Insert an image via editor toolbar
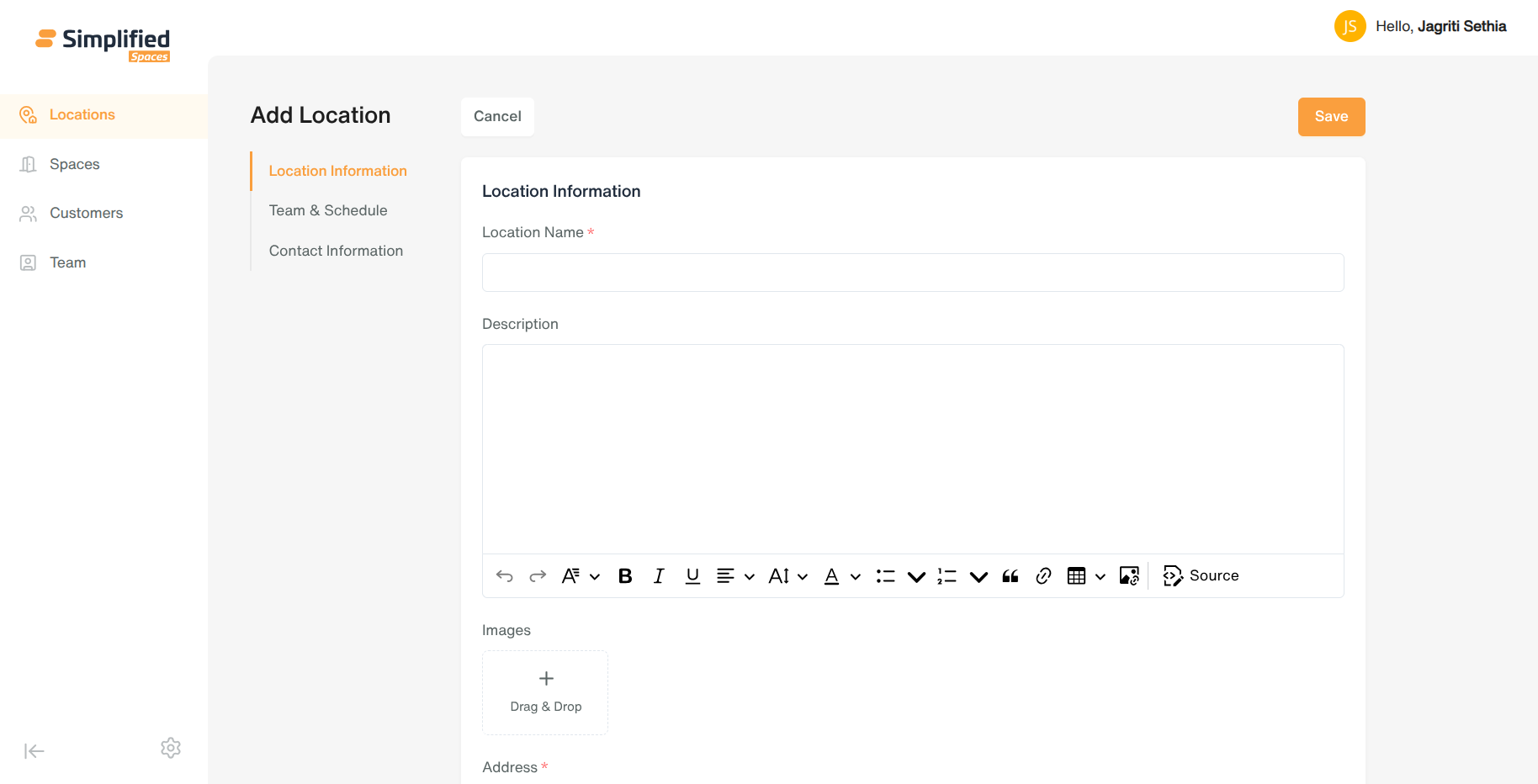This screenshot has width=1538, height=784. [1129, 576]
